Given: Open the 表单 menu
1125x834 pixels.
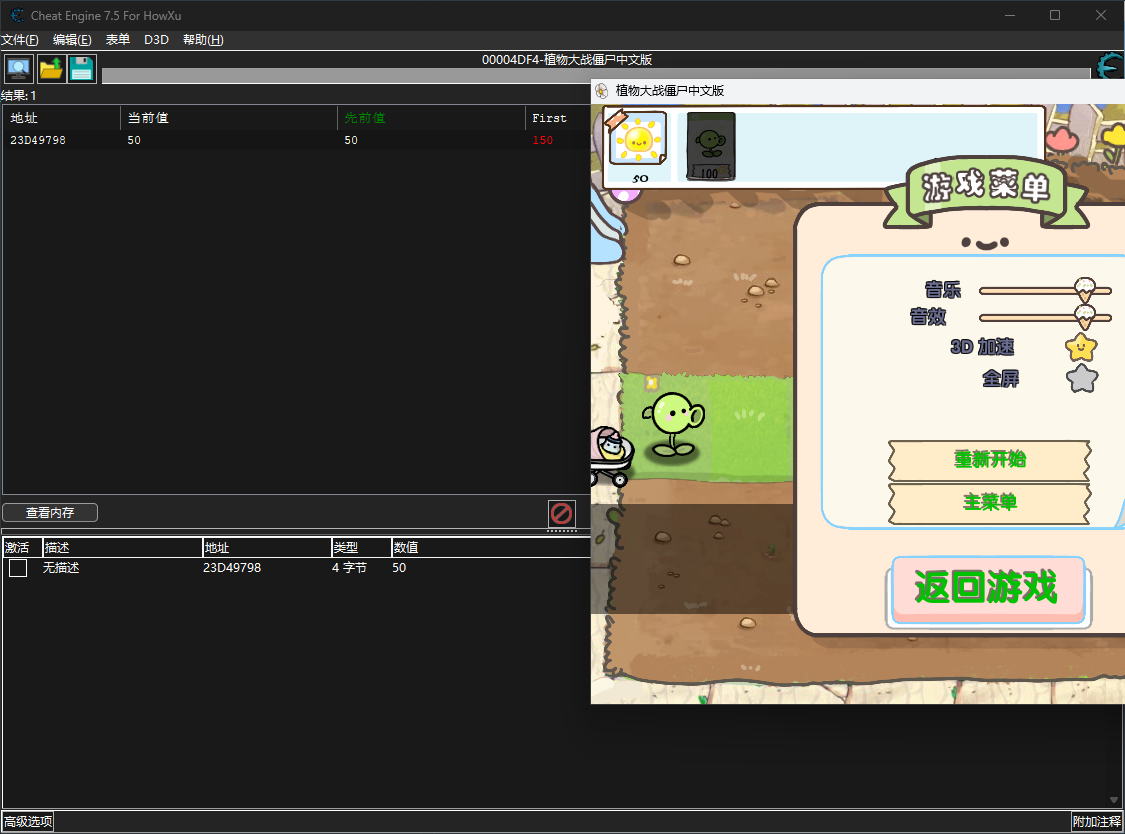Looking at the screenshot, I should (x=118, y=40).
